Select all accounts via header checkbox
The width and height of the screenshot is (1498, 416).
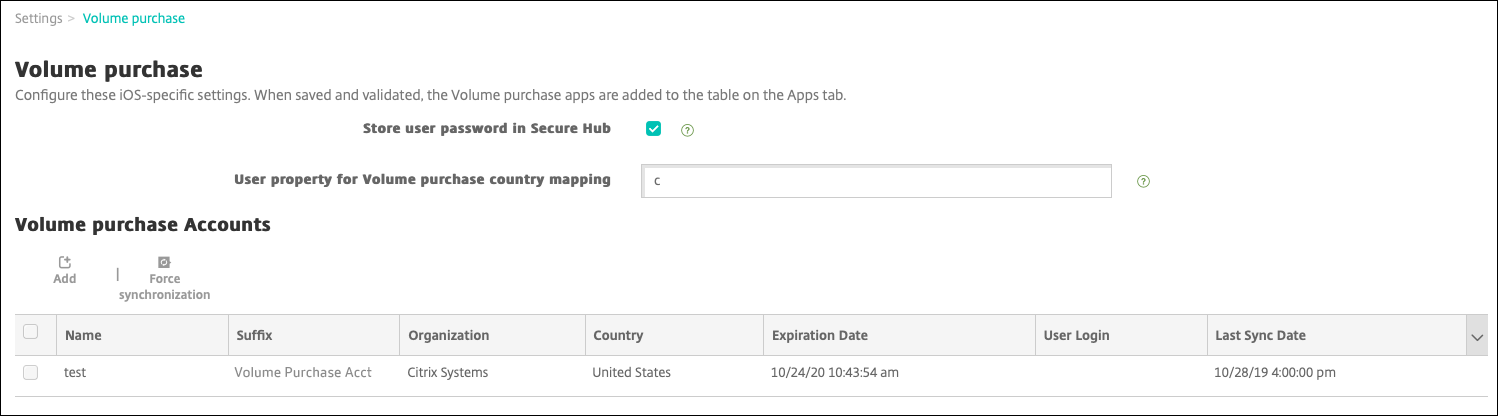click(30, 332)
